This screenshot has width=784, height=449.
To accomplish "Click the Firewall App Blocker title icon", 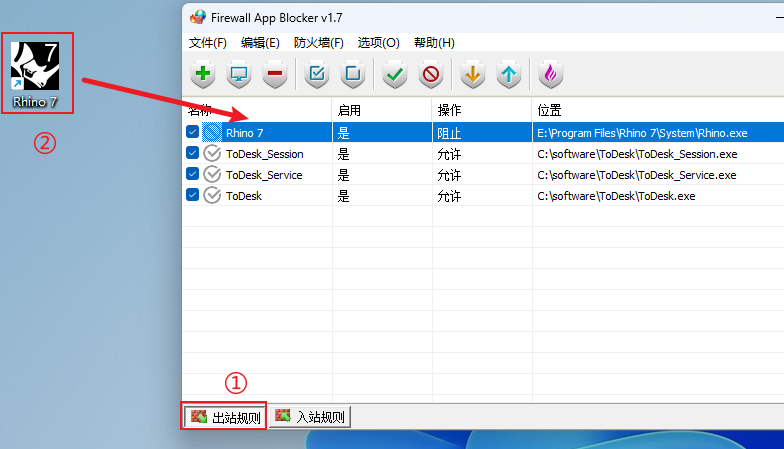I will (198, 17).
